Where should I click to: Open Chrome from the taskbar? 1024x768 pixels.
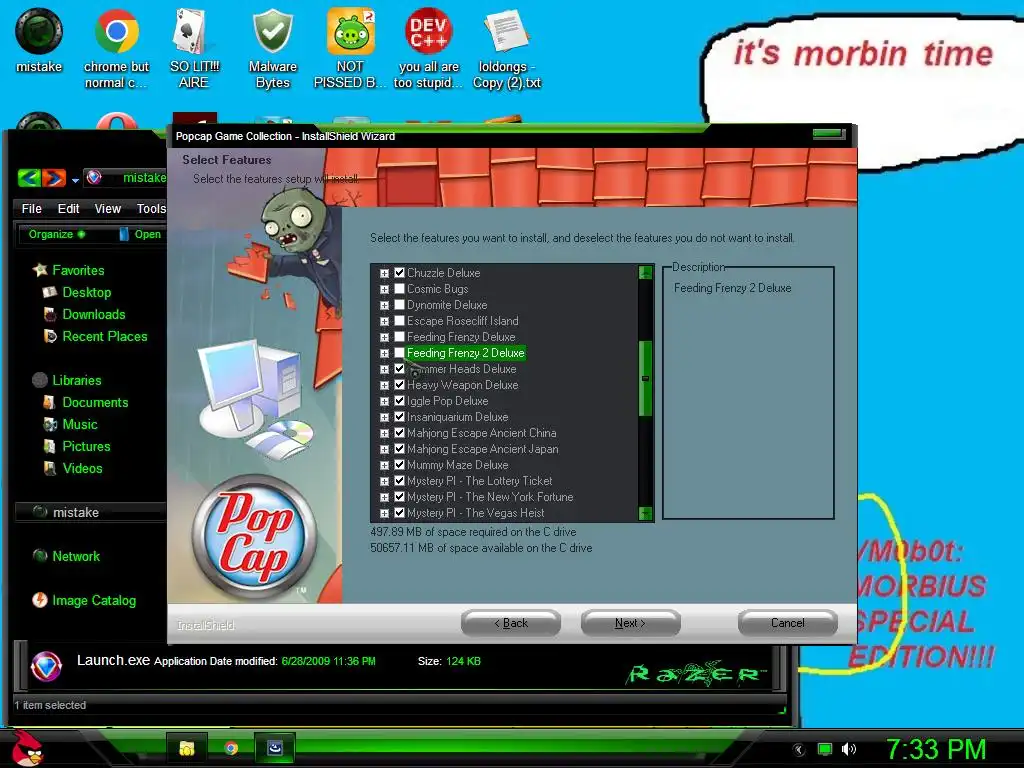click(231, 748)
